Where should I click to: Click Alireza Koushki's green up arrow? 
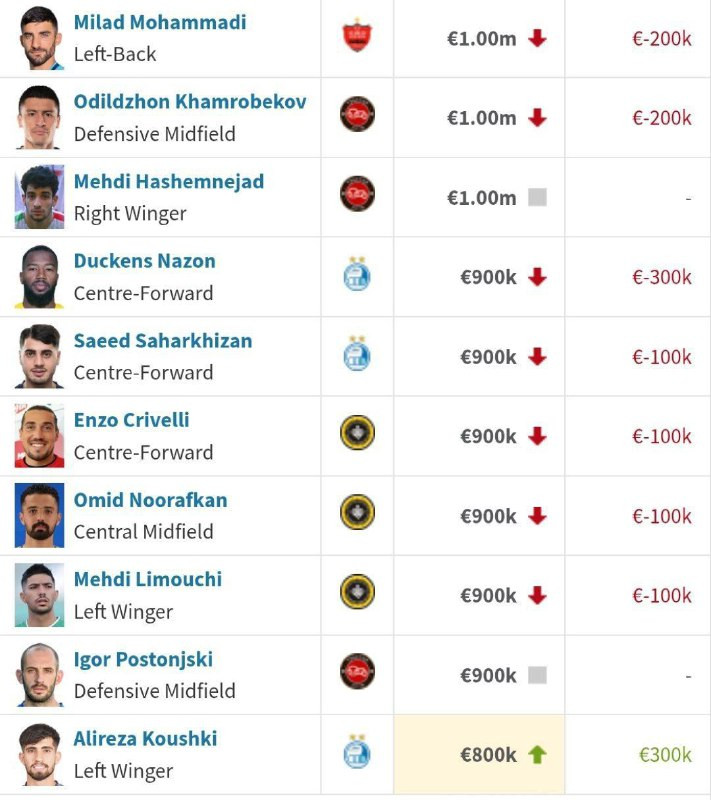[x=537, y=755]
